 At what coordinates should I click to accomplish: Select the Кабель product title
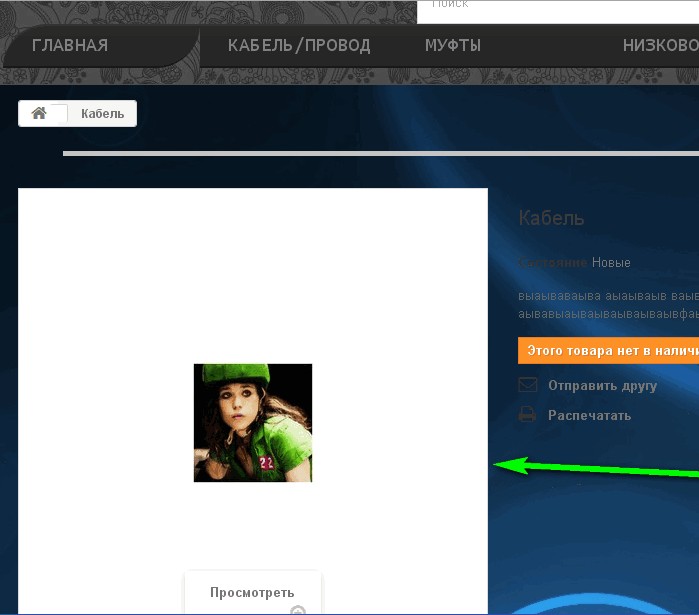[x=551, y=218]
